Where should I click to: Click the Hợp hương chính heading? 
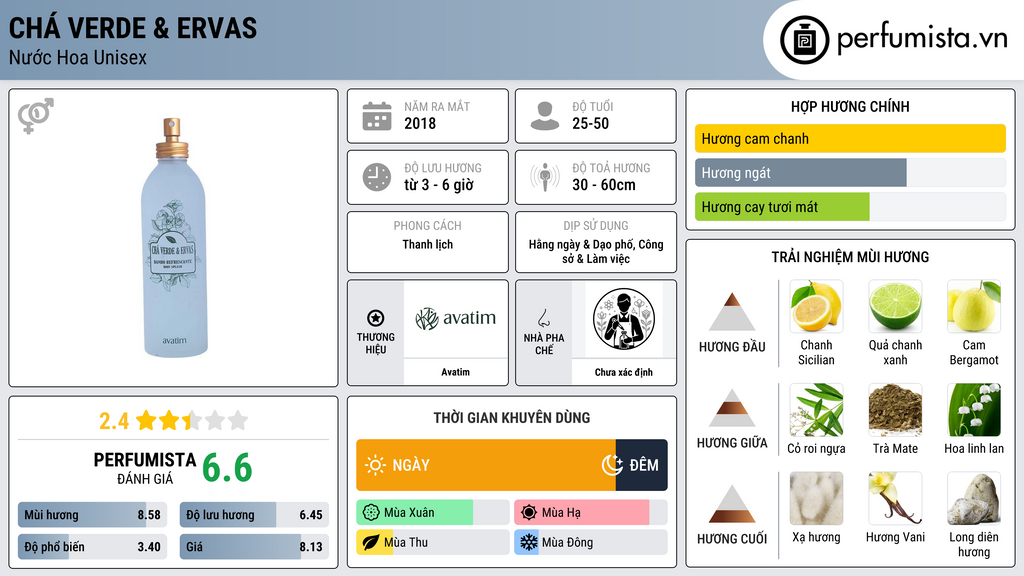(x=850, y=106)
